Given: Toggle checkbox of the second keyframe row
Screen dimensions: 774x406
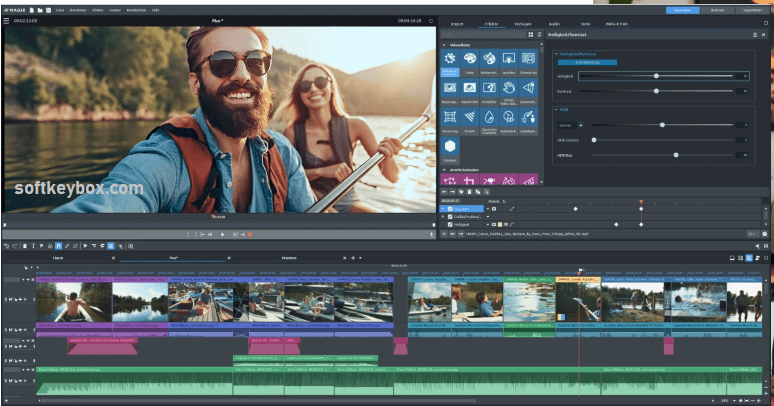Looking at the screenshot, I should click(450, 217).
